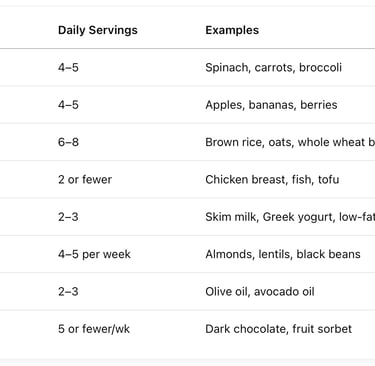Select the 5 or fewer/wk cell
Viewport: 375px width, 366px height.
94,329
